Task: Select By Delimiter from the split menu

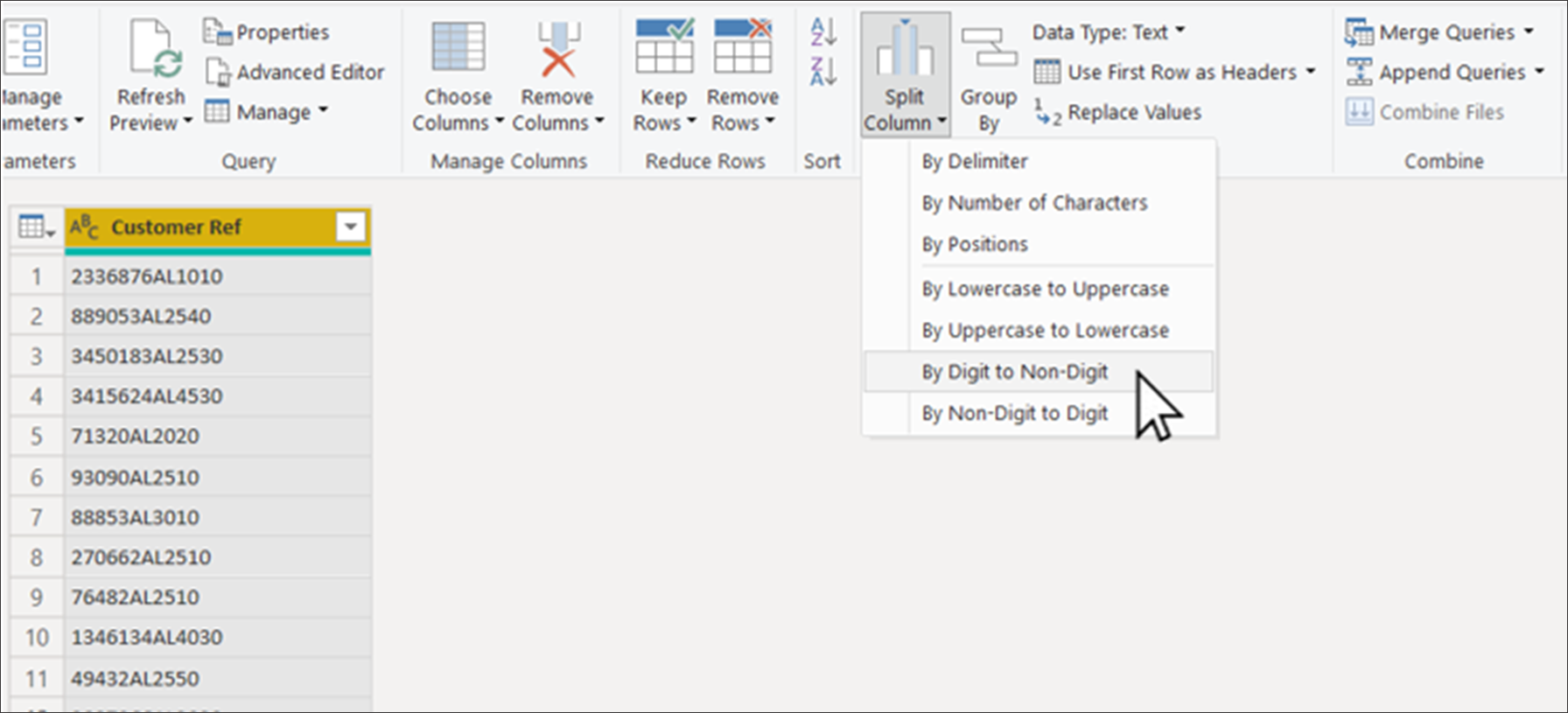Action: pos(975,162)
